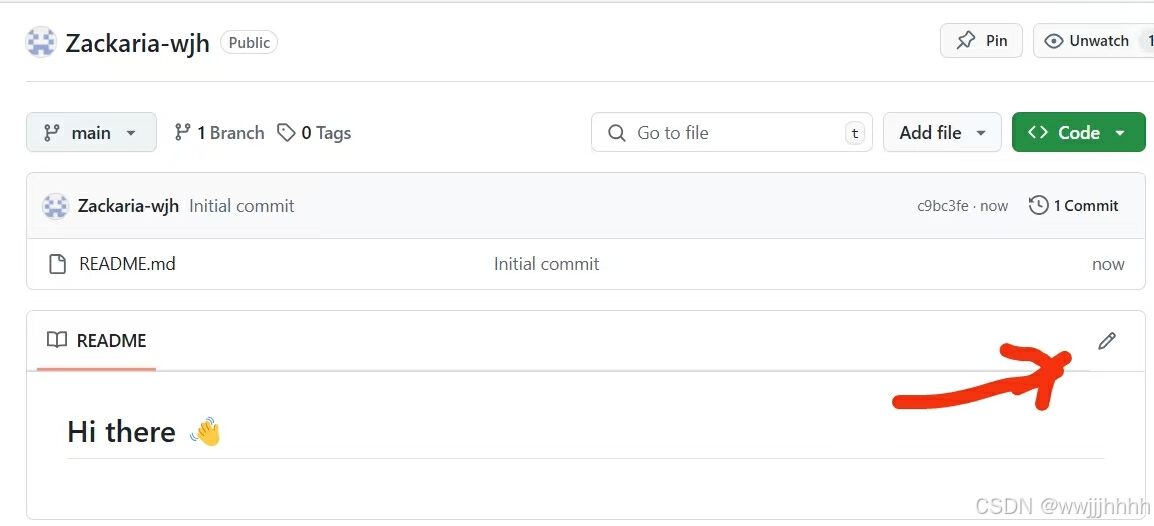
Task: Open the main branch switcher dropdown
Action: coord(91,132)
